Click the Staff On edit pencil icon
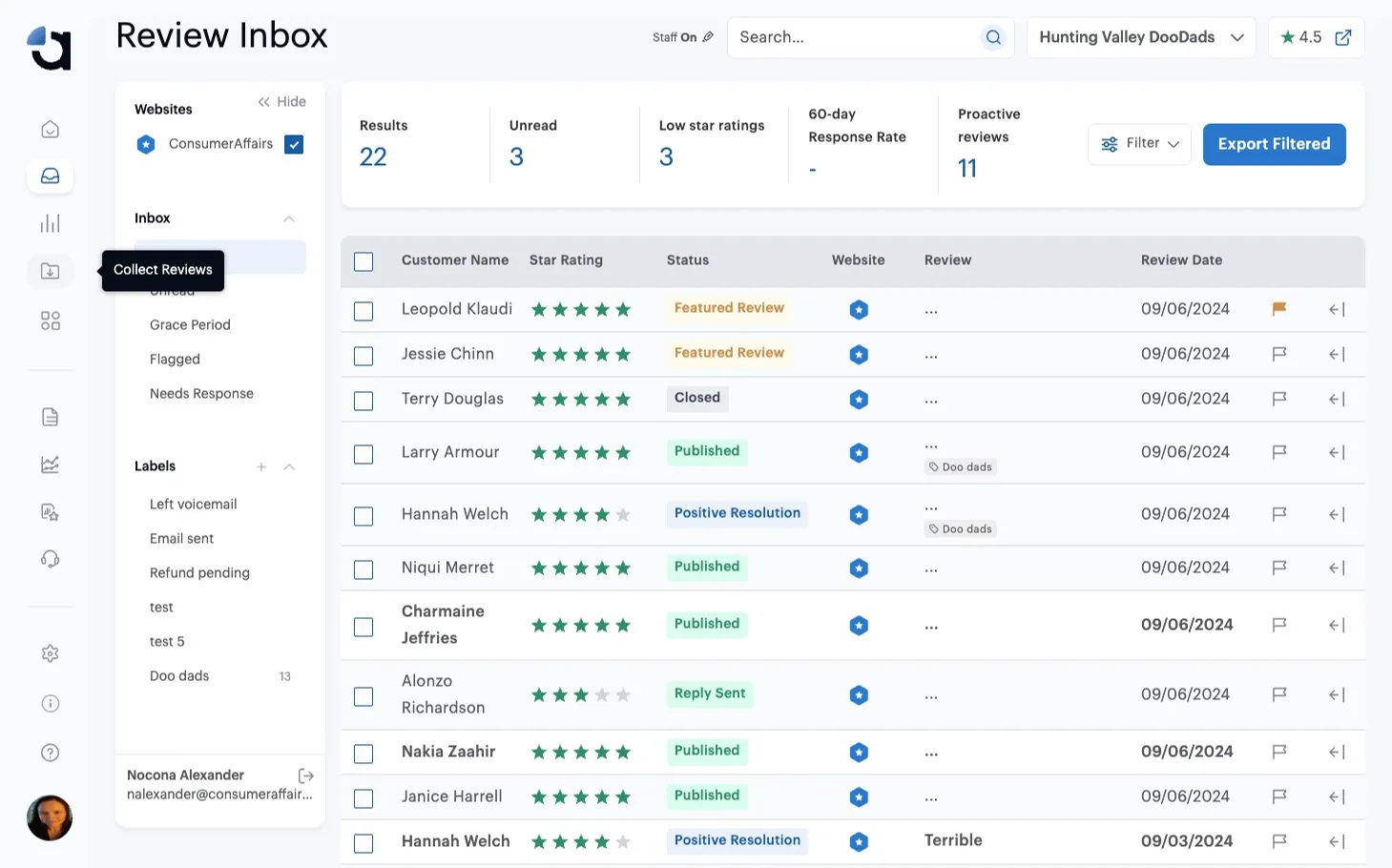Viewport: 1392px width, 868px height. click(708, 37)
